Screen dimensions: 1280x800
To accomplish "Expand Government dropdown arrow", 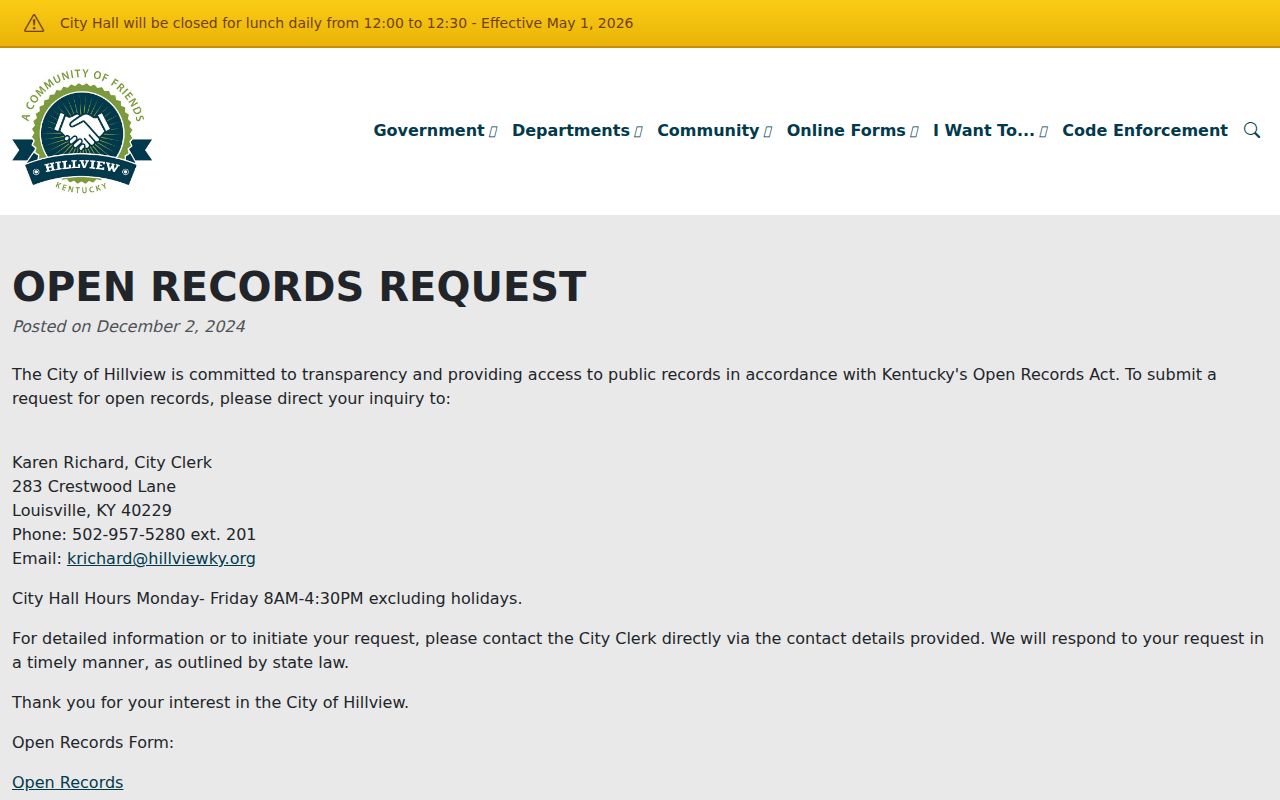I will click(493, 131).
